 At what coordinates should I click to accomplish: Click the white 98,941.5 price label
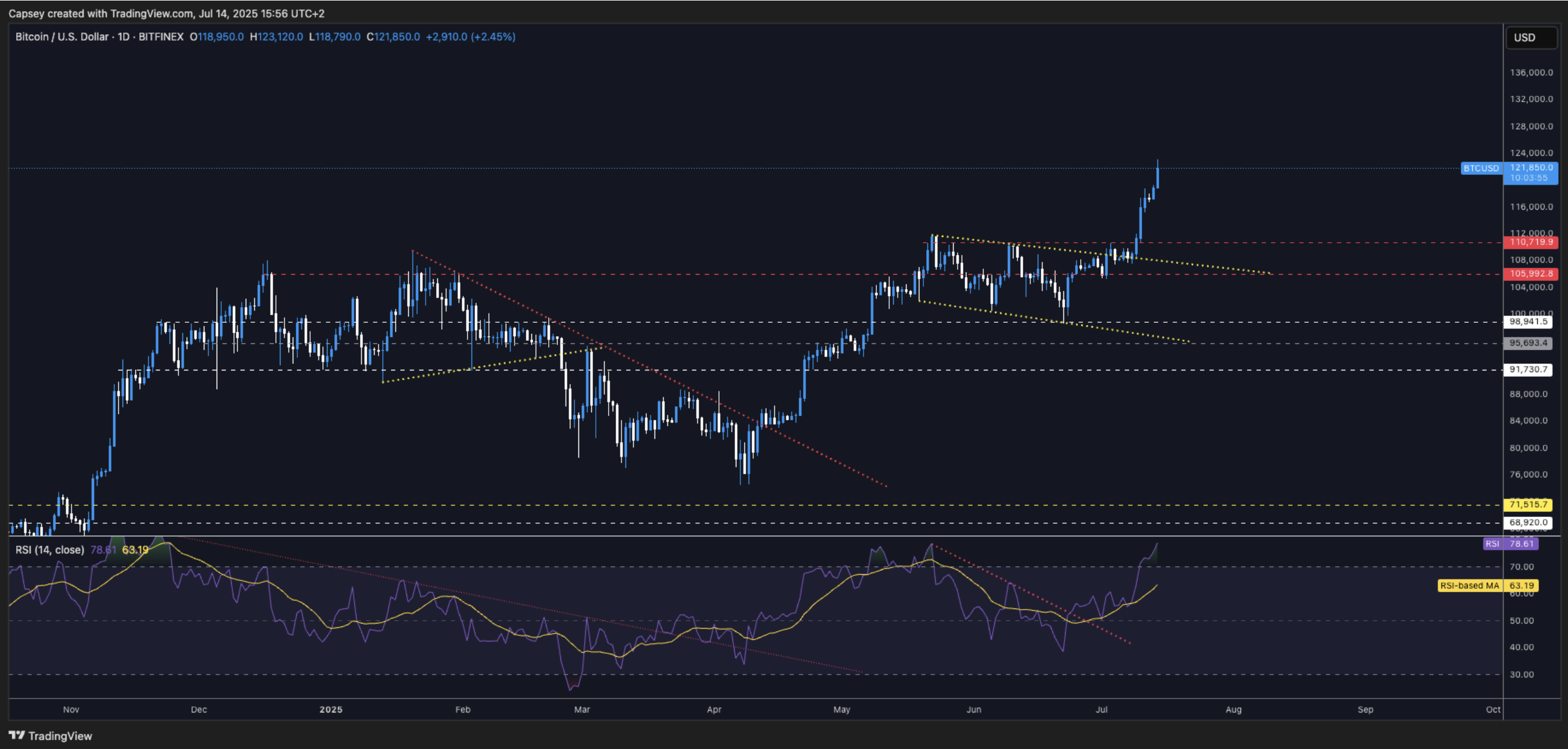[x=1527, y=321]
